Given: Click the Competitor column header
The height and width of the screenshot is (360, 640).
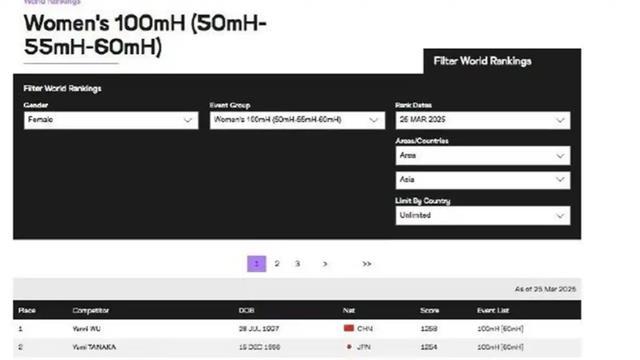Looking at the screenshot, I should click(91, 310).
